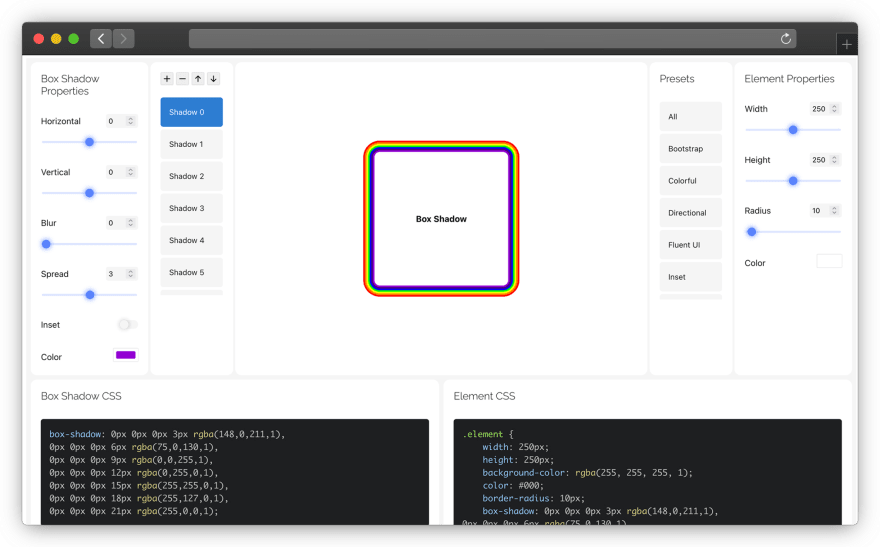Remove shadow layer with minus icon
880x547 pixels.
(x=182, y=79)
